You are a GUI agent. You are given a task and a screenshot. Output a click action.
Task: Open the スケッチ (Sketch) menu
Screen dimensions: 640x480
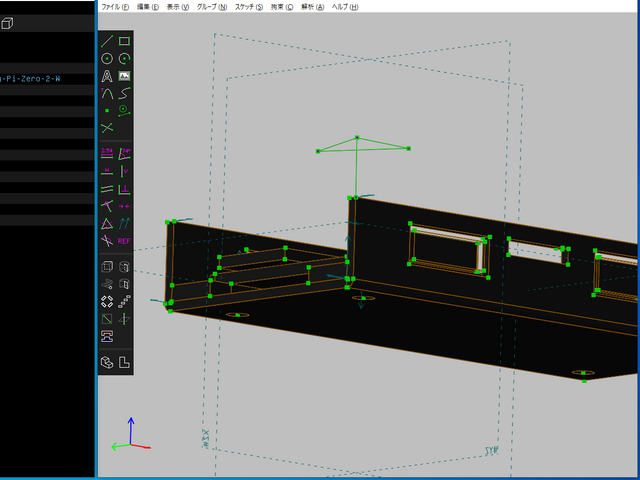pyautogui.click(x=249, y=6)
